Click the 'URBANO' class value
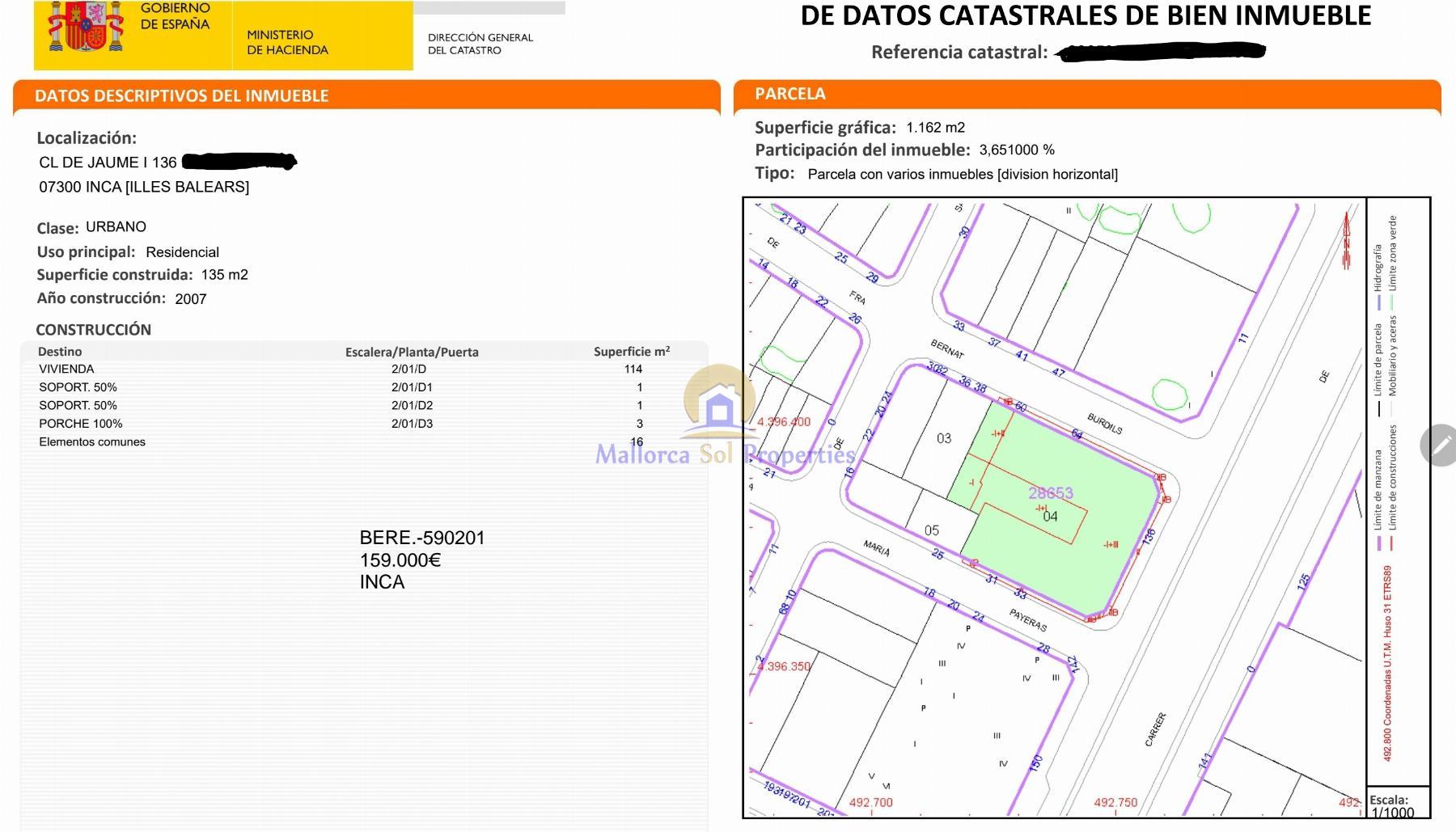 [116, 227]
